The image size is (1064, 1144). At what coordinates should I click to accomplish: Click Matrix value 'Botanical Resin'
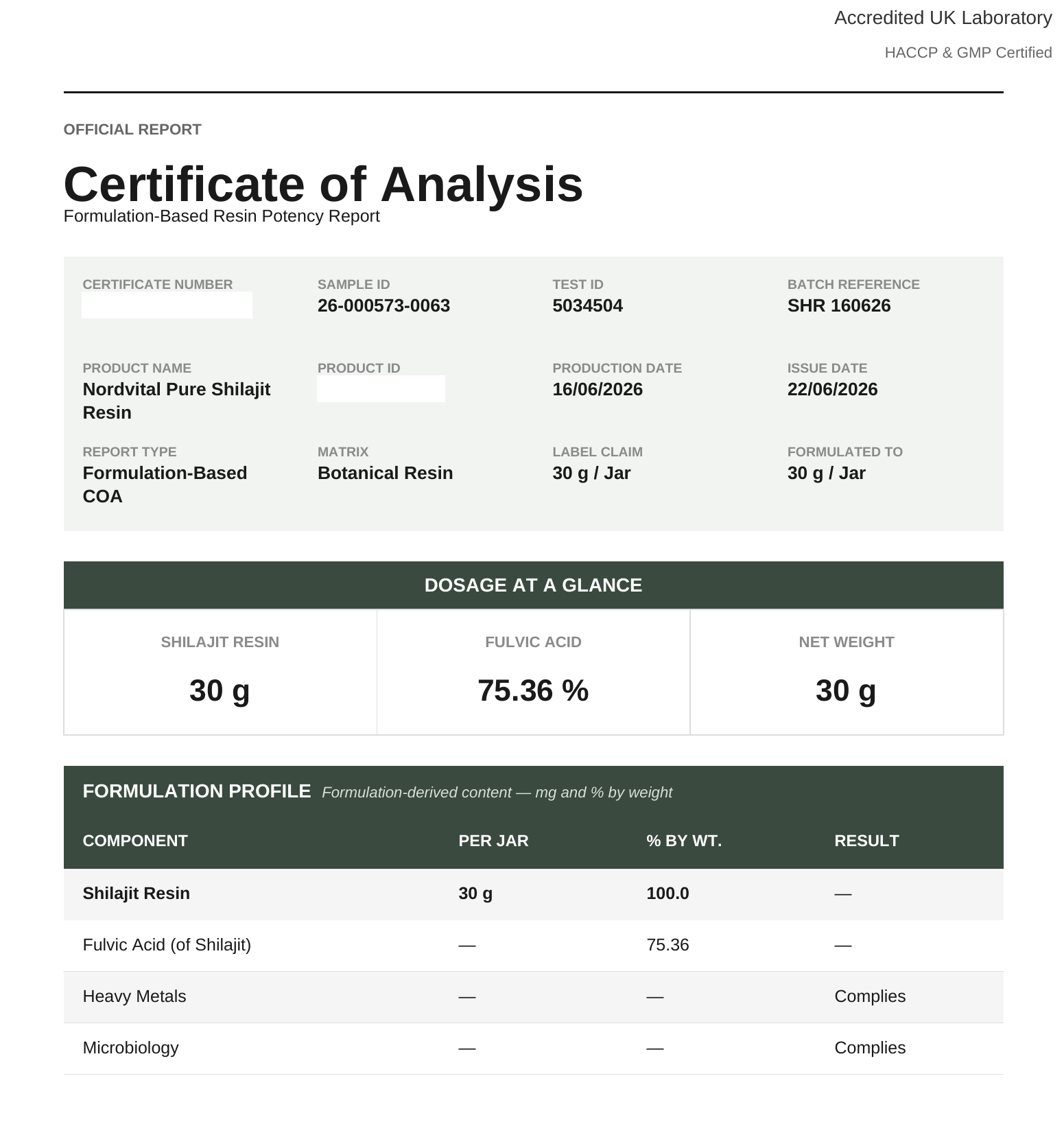click(385, 474)
